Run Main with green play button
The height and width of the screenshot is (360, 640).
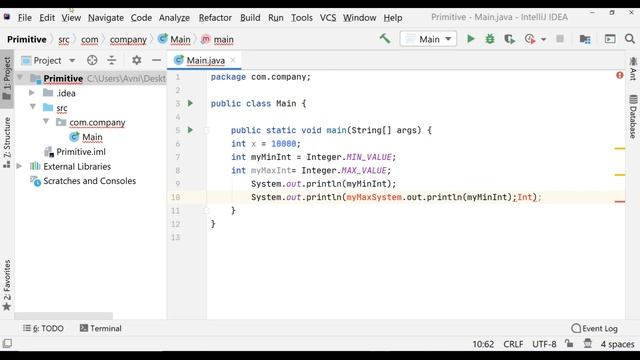(471, 39)
